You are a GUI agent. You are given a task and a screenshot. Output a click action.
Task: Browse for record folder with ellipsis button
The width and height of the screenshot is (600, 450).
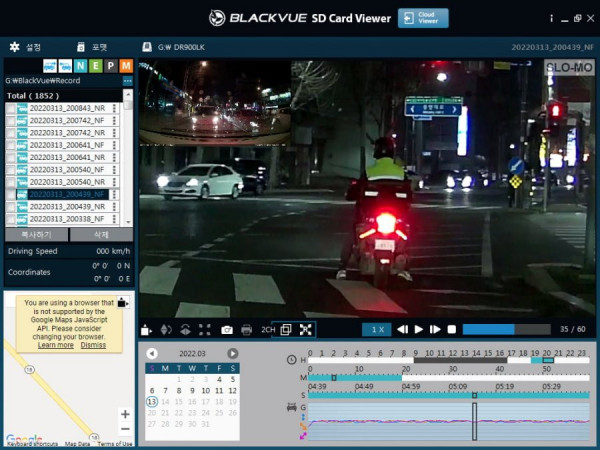[127, 81]
